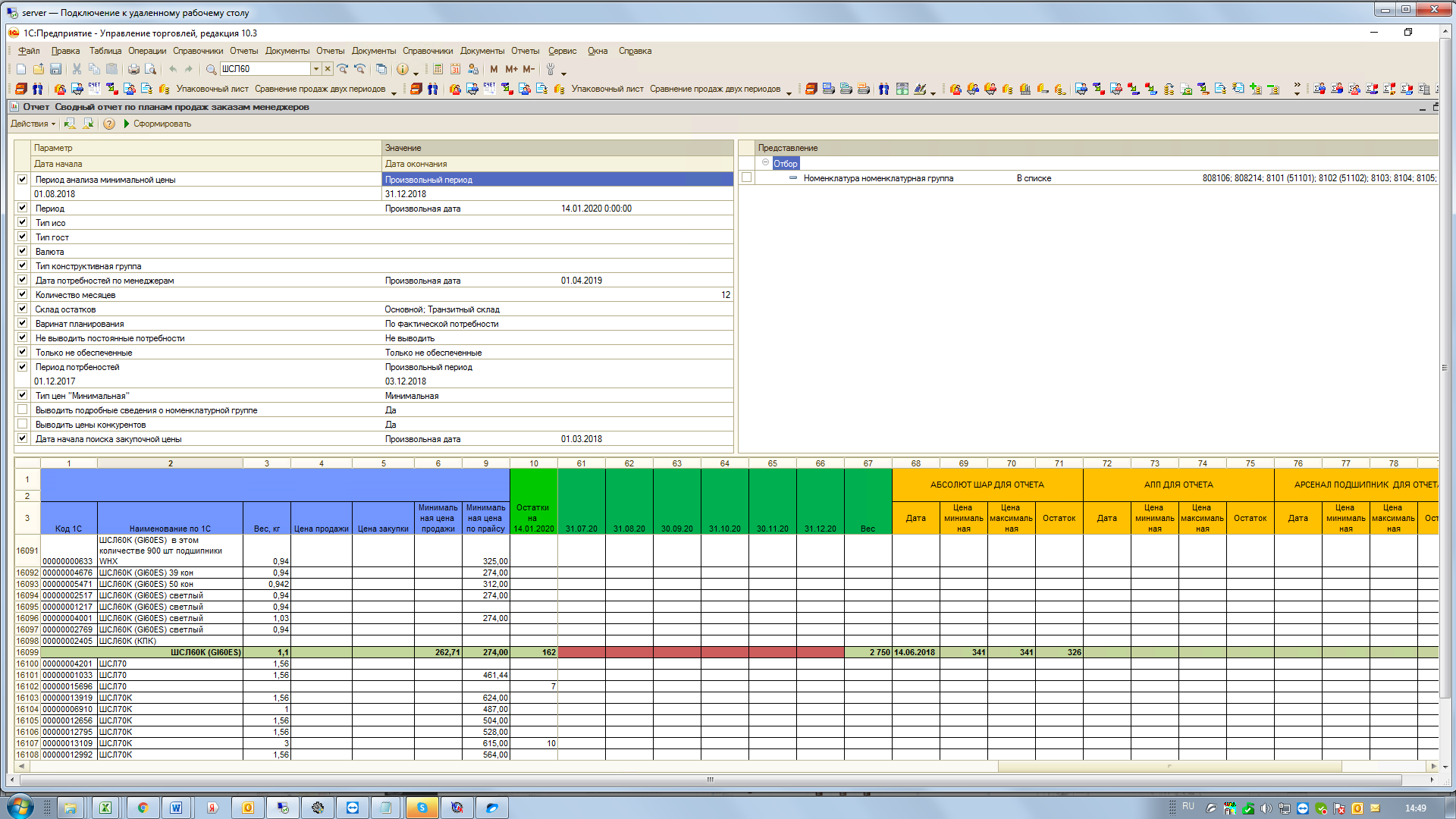Clear search field with X button
Viewport: 1456px width, 819px height.
click(x=328, y=69)
